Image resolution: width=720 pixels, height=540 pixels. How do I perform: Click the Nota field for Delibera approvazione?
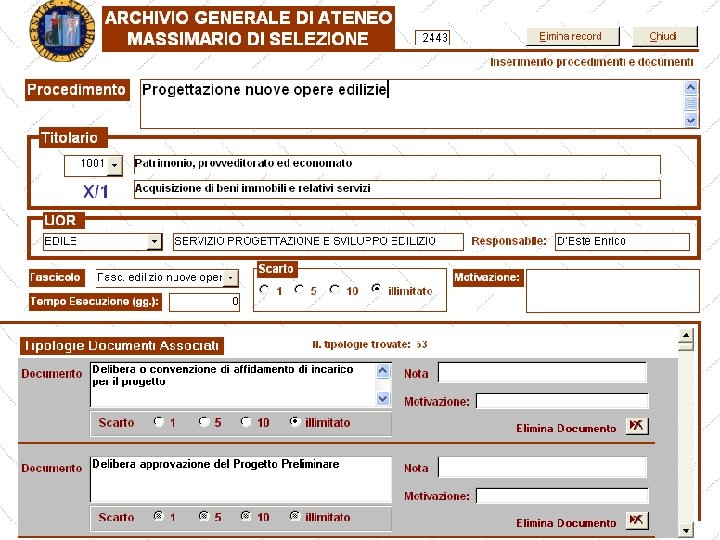tap(542, 467)
